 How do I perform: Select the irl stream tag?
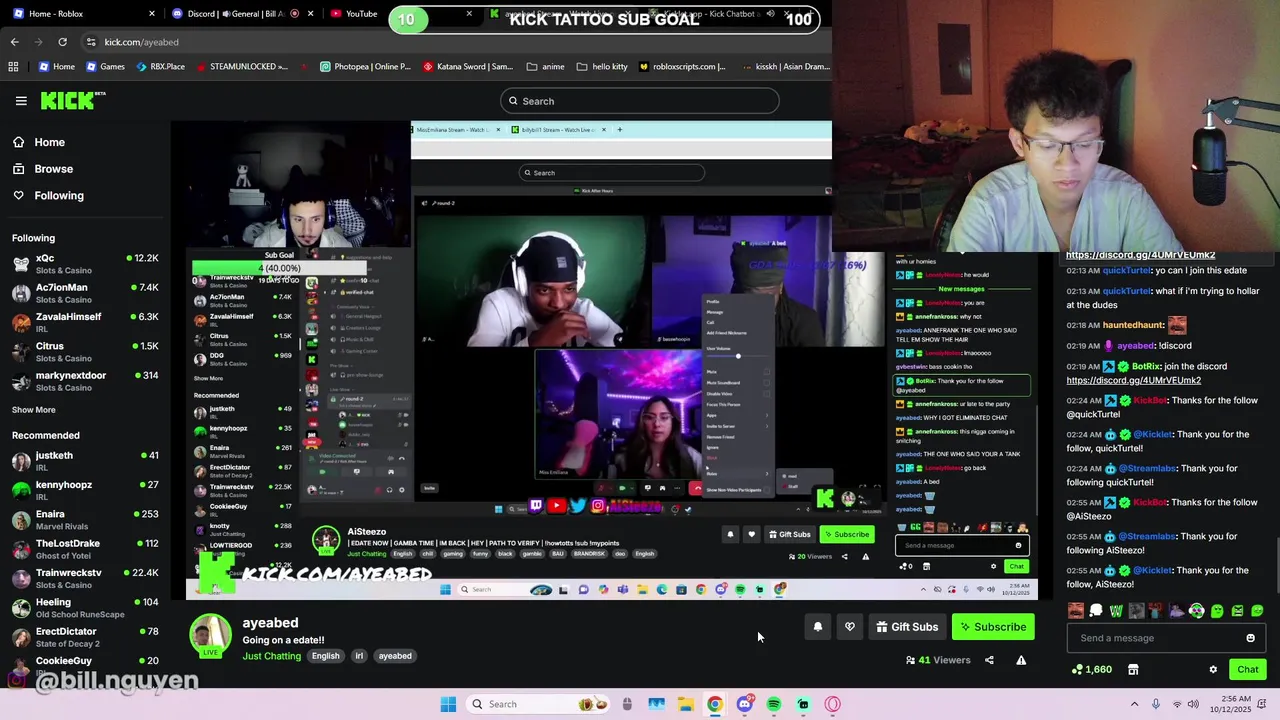pos(359,656)
